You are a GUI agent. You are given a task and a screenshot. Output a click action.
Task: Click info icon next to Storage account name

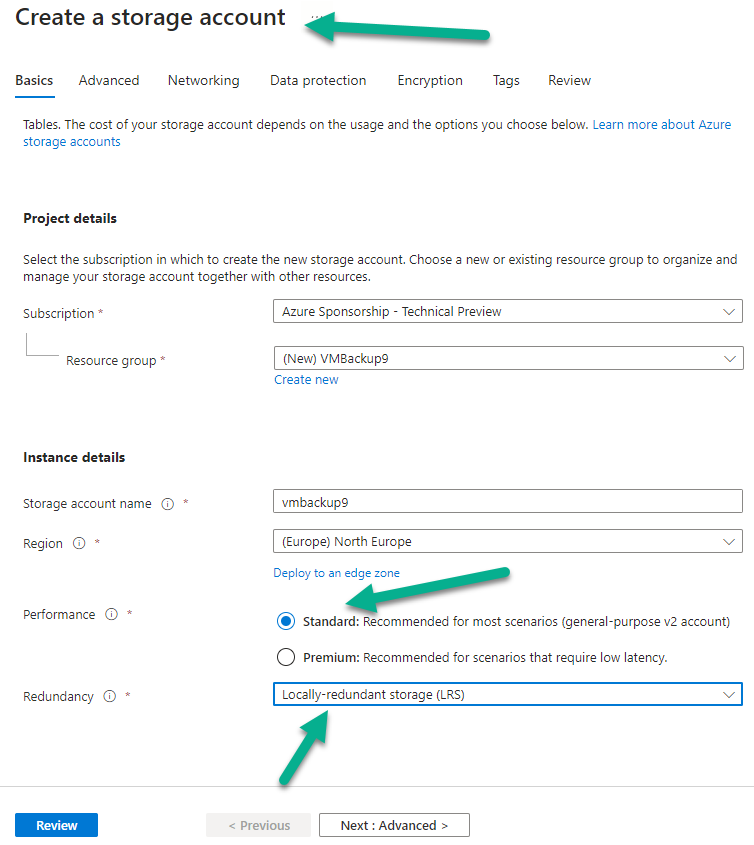168,504
